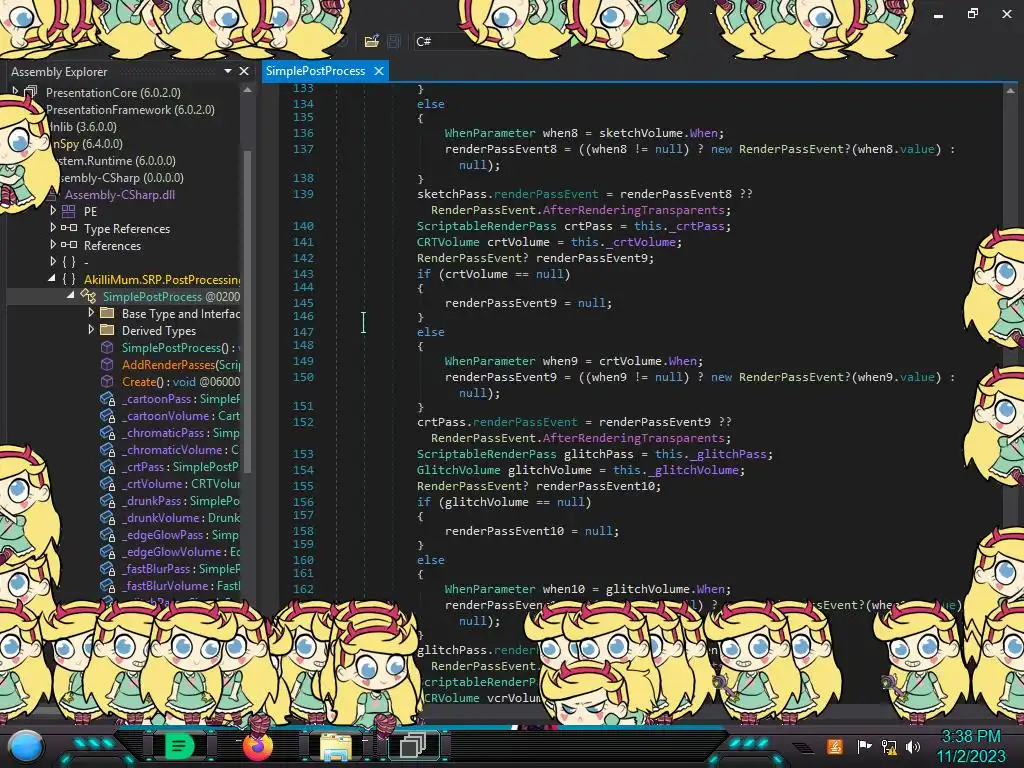Click the Start orb button

[26, 747]
